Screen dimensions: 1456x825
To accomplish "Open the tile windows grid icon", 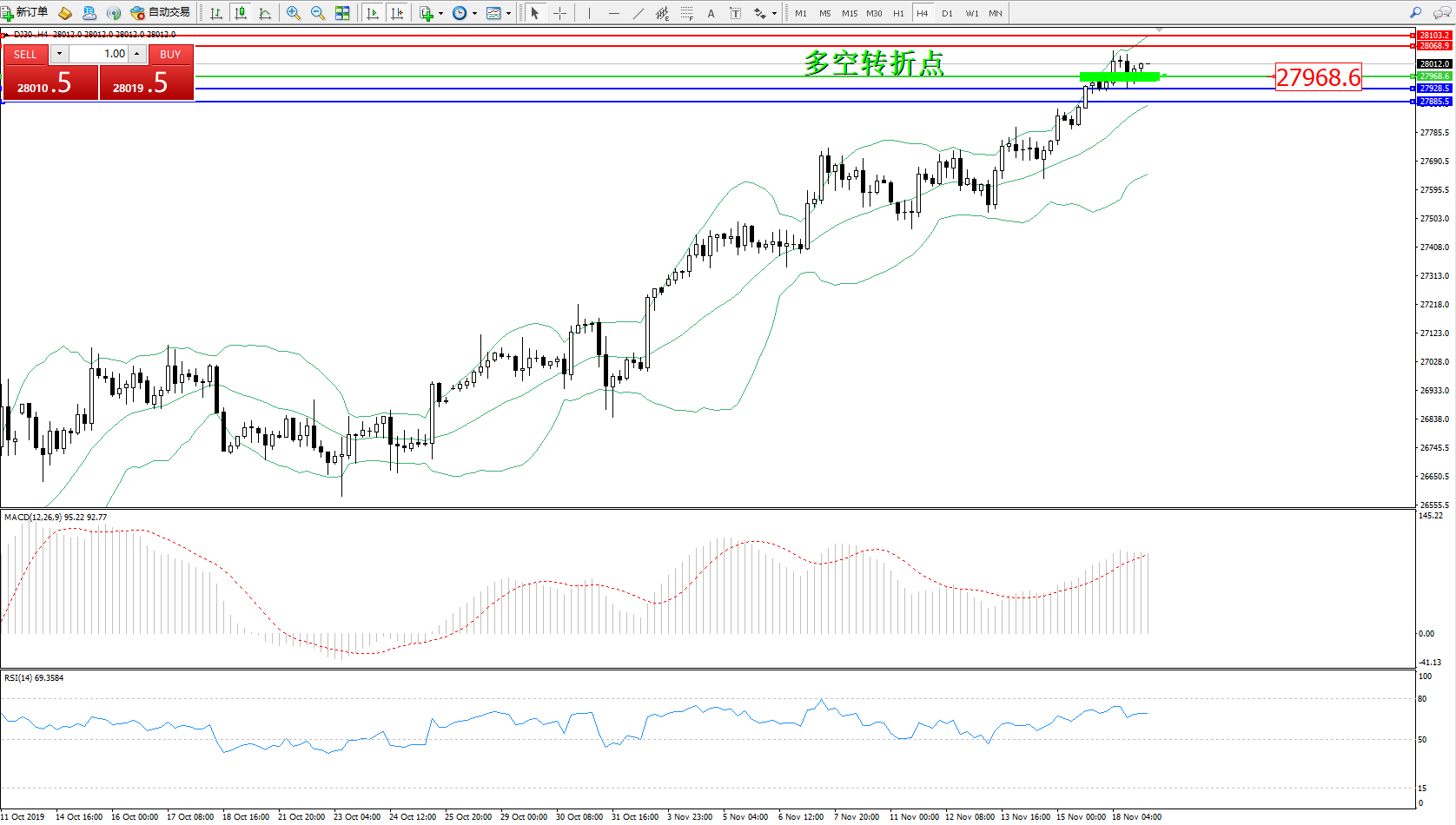I will (342, 13).
